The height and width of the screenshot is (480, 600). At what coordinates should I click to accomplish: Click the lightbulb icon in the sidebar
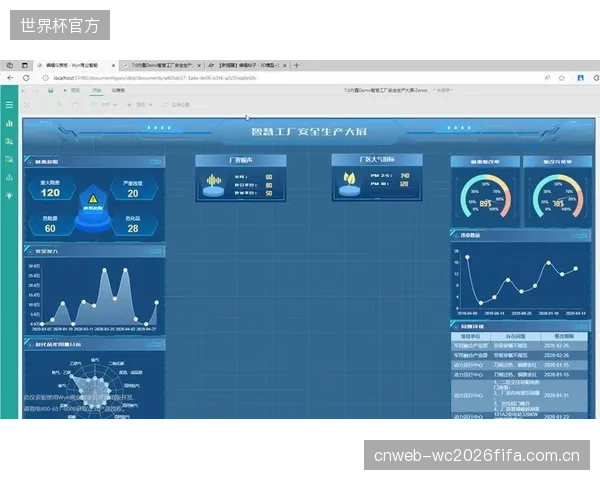pyautogui.click(x=9, y=196)
